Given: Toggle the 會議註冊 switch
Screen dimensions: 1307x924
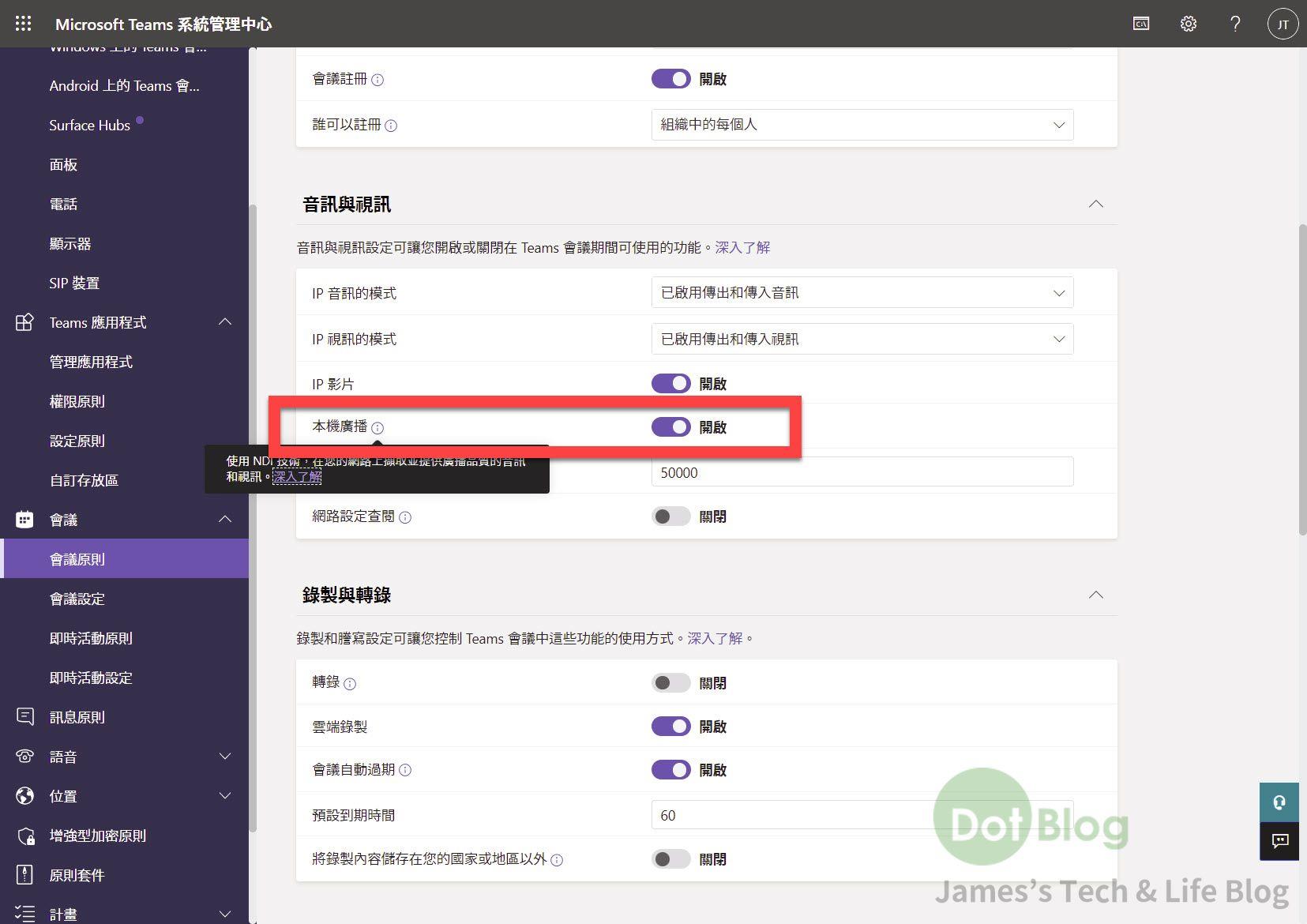Looking at the screenshot, I should coord(670,79).
